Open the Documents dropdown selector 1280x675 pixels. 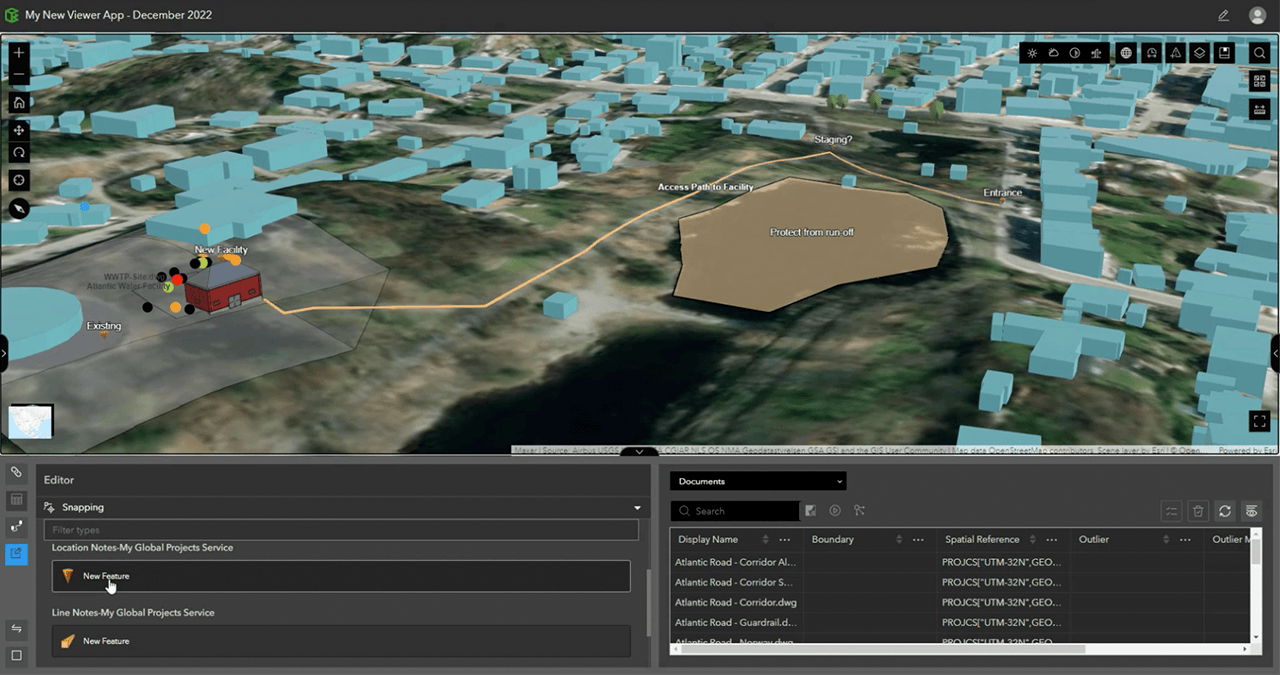(x=757, y=481)
